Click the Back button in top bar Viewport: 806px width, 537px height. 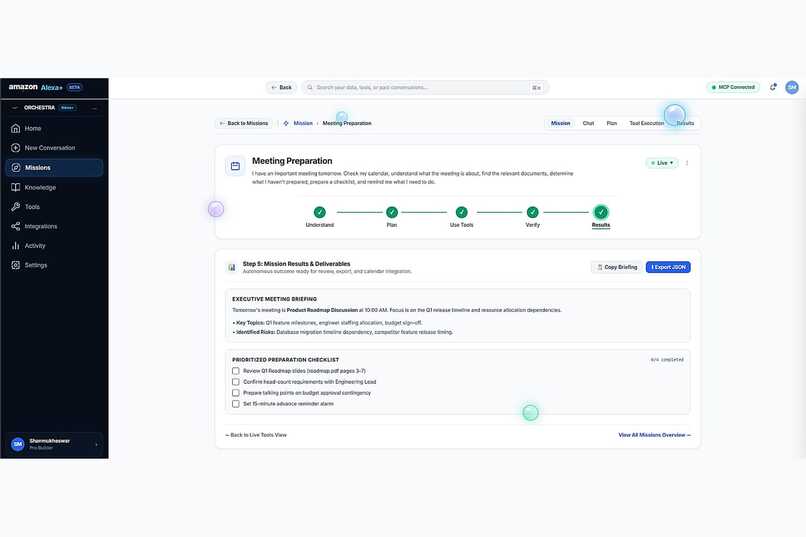pos(281,87)
